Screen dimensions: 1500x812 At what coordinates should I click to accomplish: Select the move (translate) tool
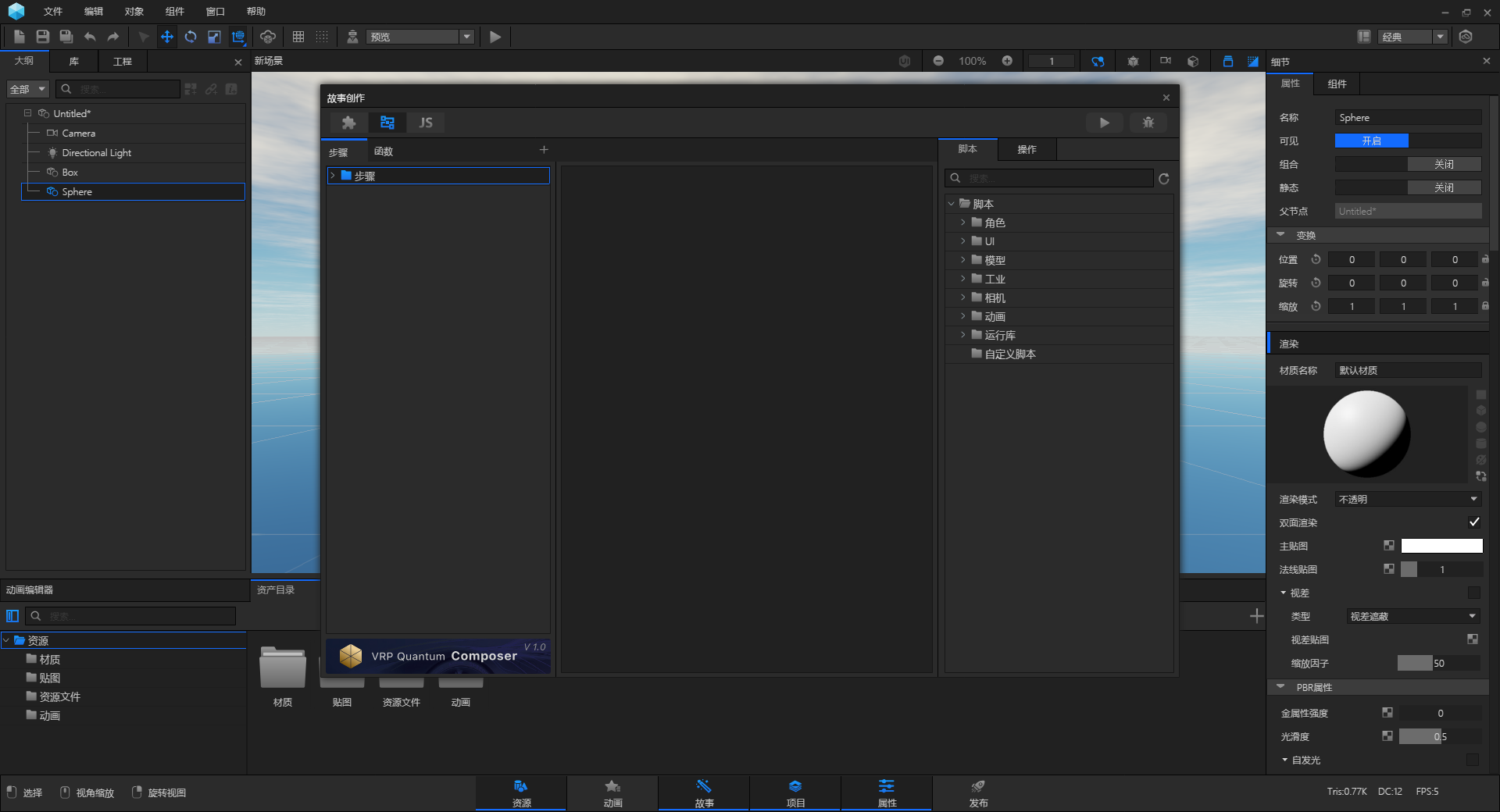point(167,37)
